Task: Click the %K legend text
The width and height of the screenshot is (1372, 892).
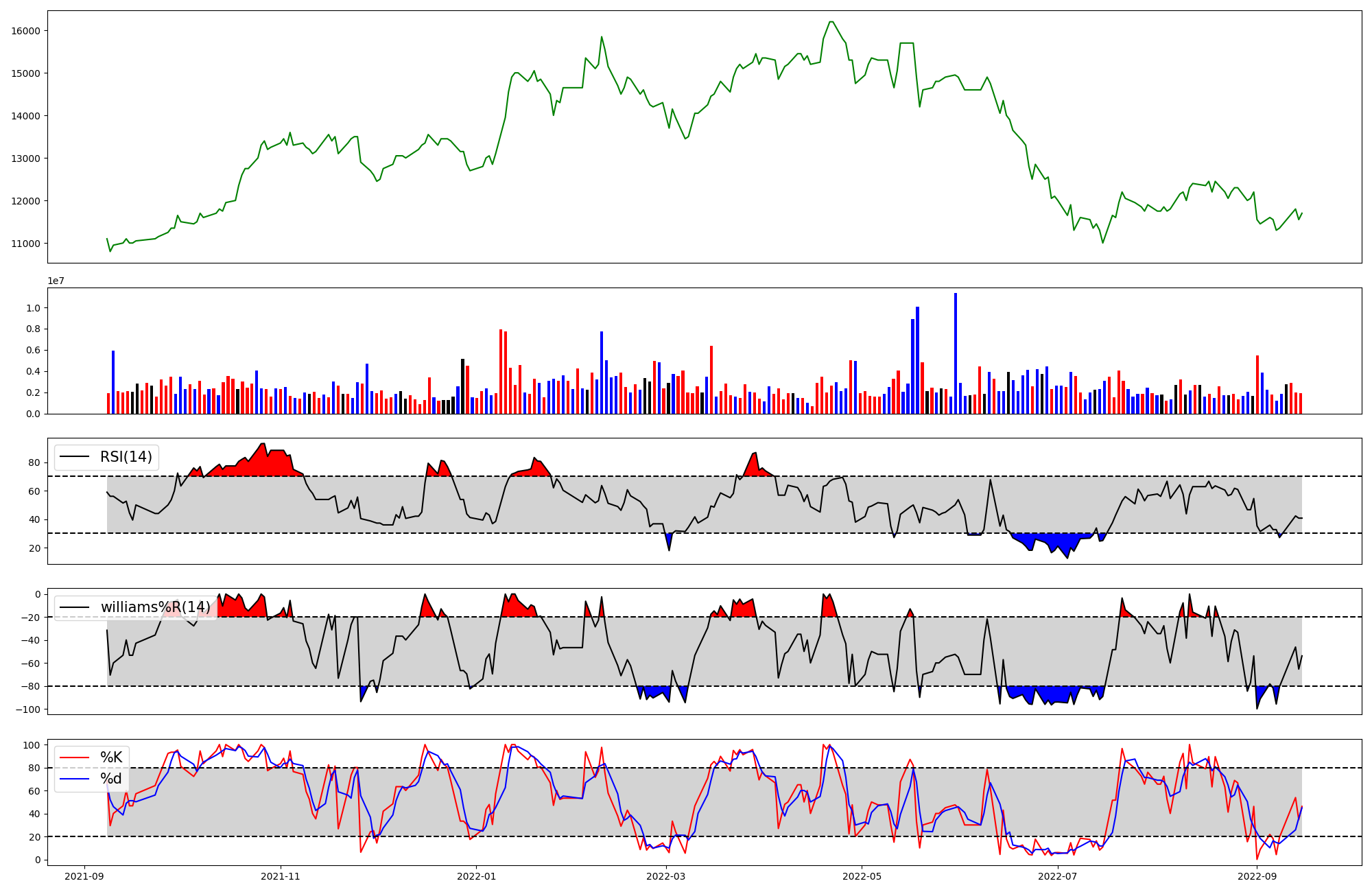Action: coord(111,758)
